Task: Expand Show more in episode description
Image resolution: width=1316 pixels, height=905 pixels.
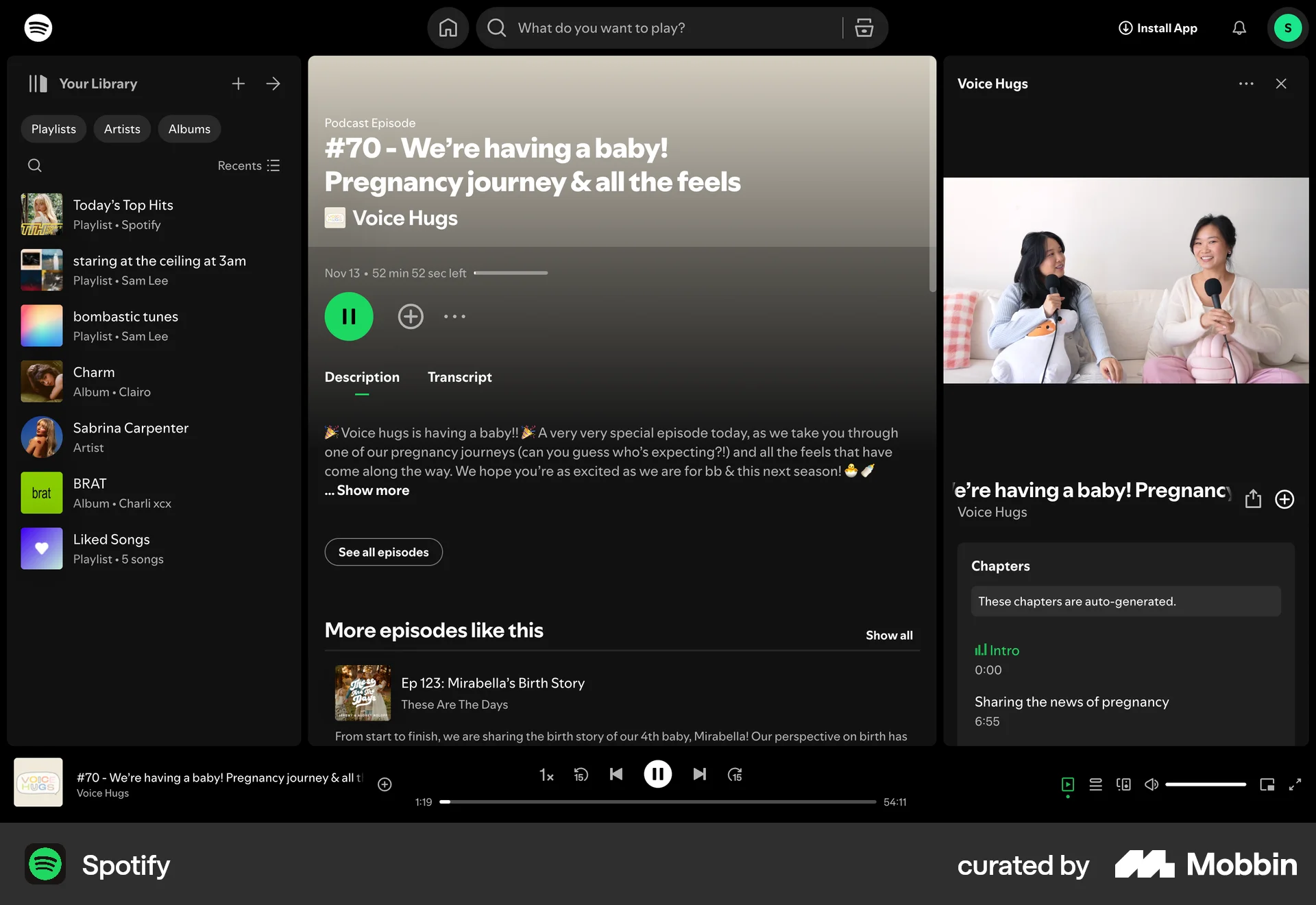Action: click(x=367, y=490)
